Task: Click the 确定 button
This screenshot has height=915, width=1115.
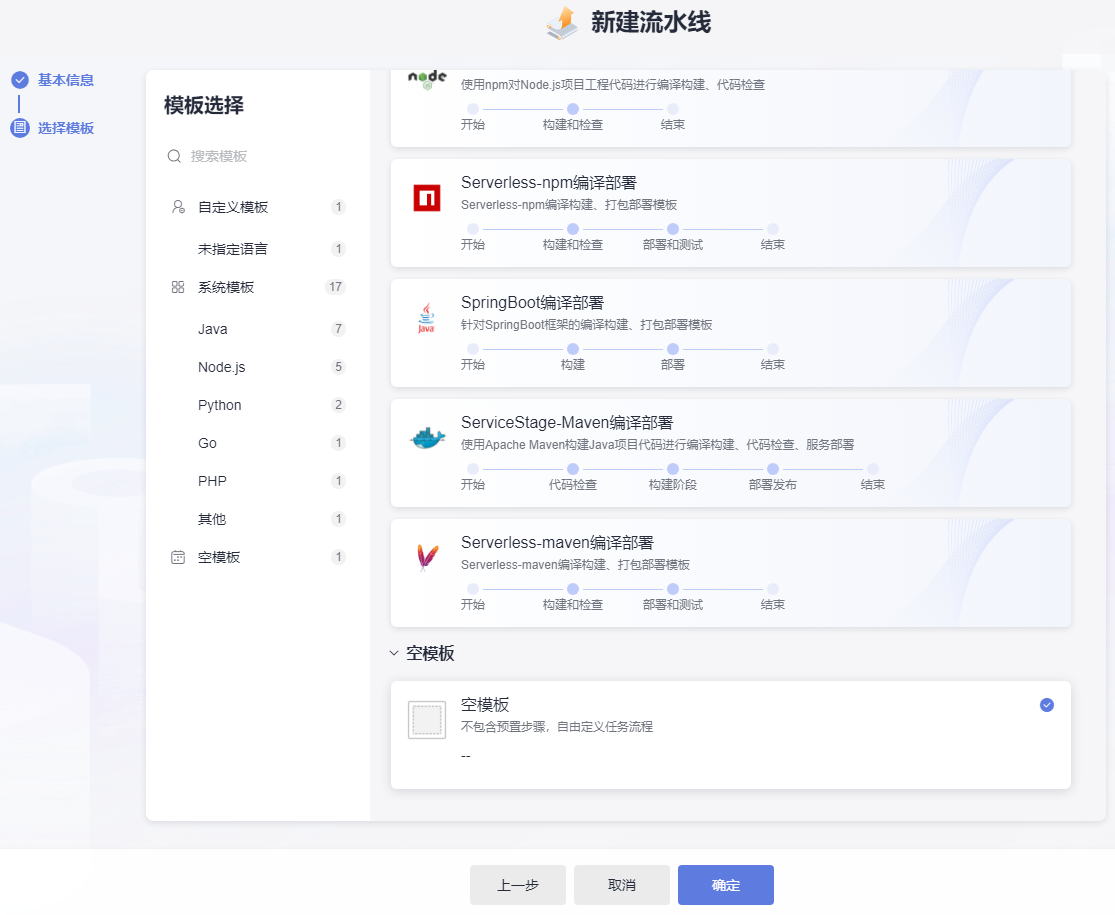Action: (x=725, y=885)
